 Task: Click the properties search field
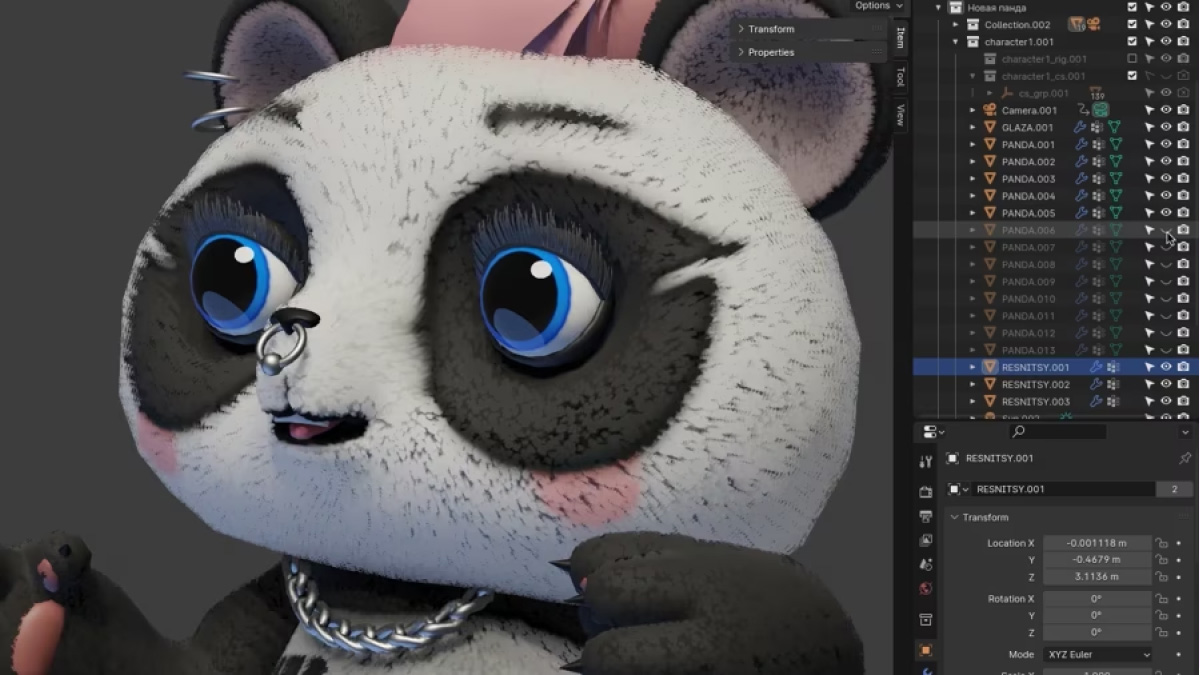(x=1058, y=432)
